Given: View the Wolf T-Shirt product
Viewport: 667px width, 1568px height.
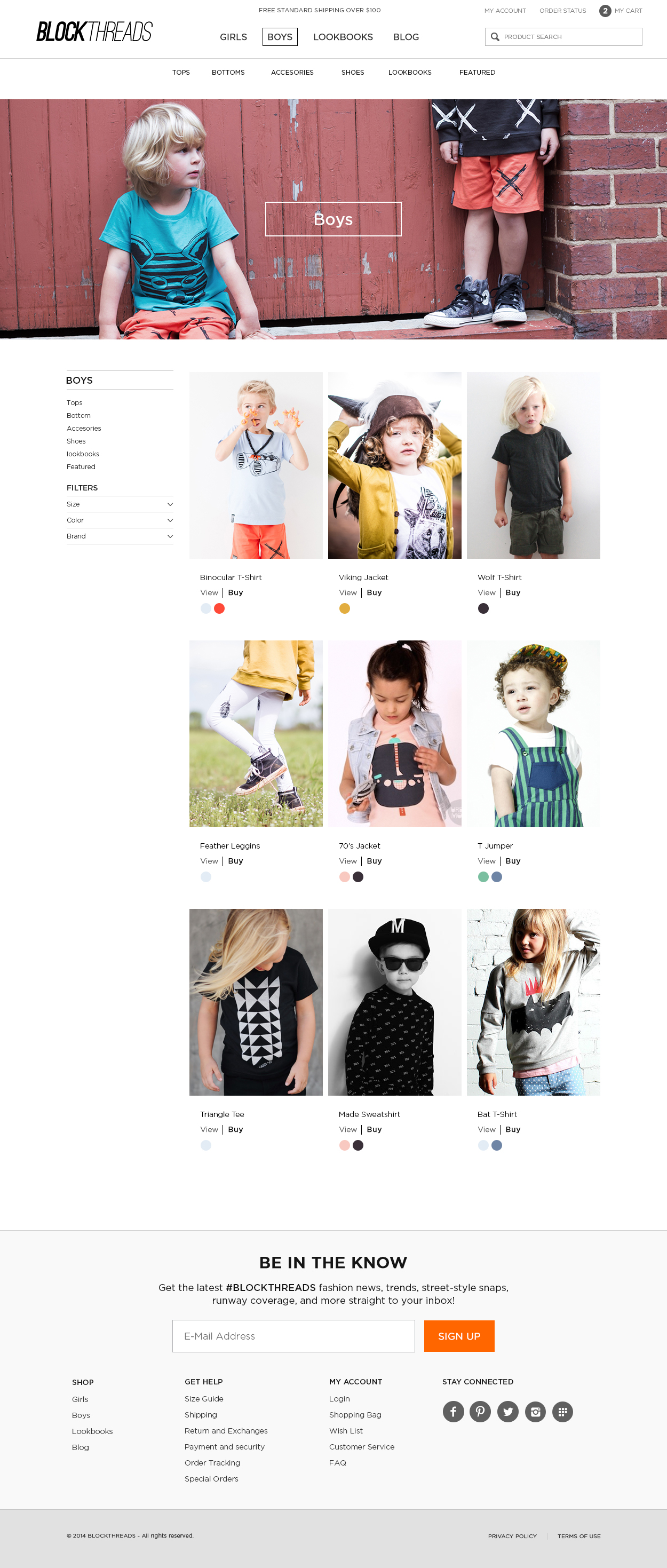Looking at the screenshot, I should click(x=486, y=592).
